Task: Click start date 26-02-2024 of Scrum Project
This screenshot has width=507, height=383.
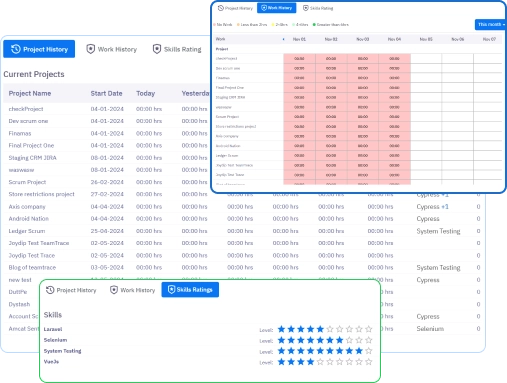Action: click(x=107, y=182)
